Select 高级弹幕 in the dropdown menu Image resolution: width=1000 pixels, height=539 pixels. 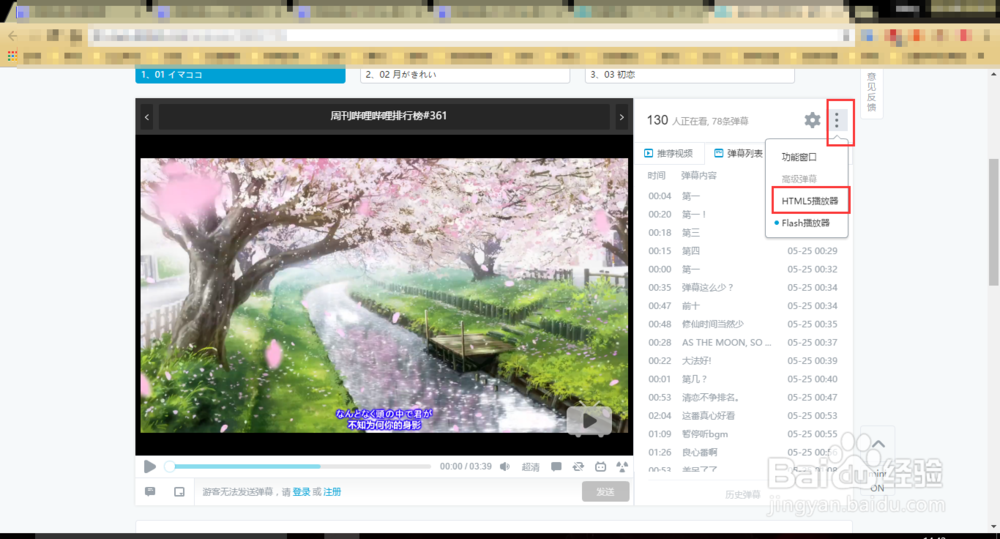[x=799, y=179]
